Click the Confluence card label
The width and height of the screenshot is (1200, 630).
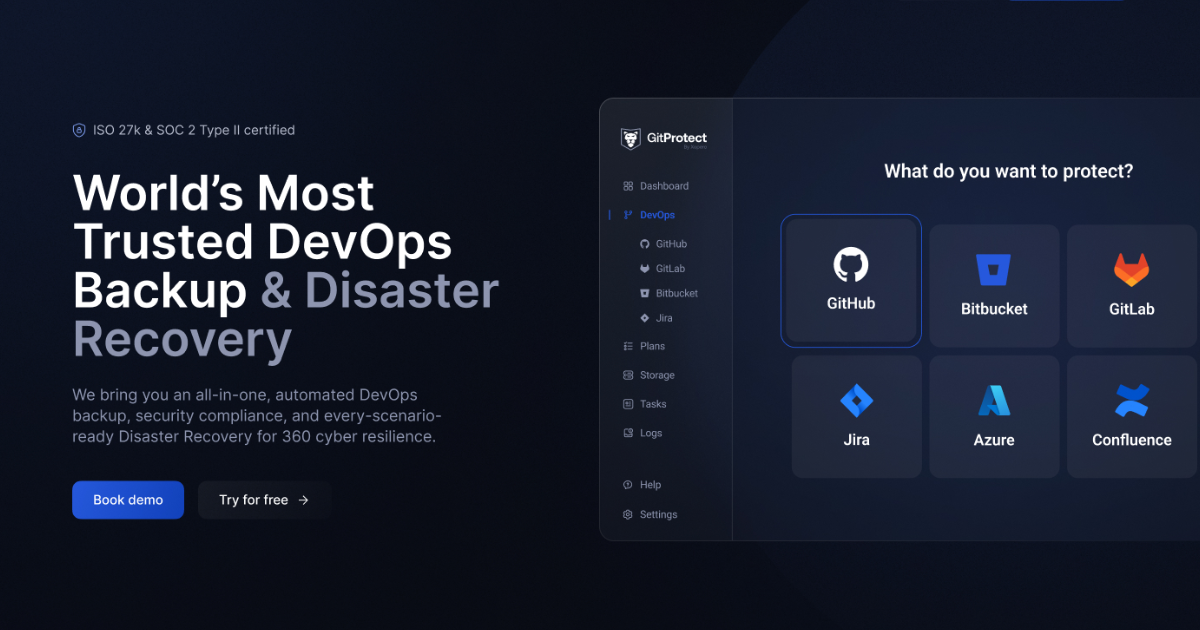(1132, 440)
